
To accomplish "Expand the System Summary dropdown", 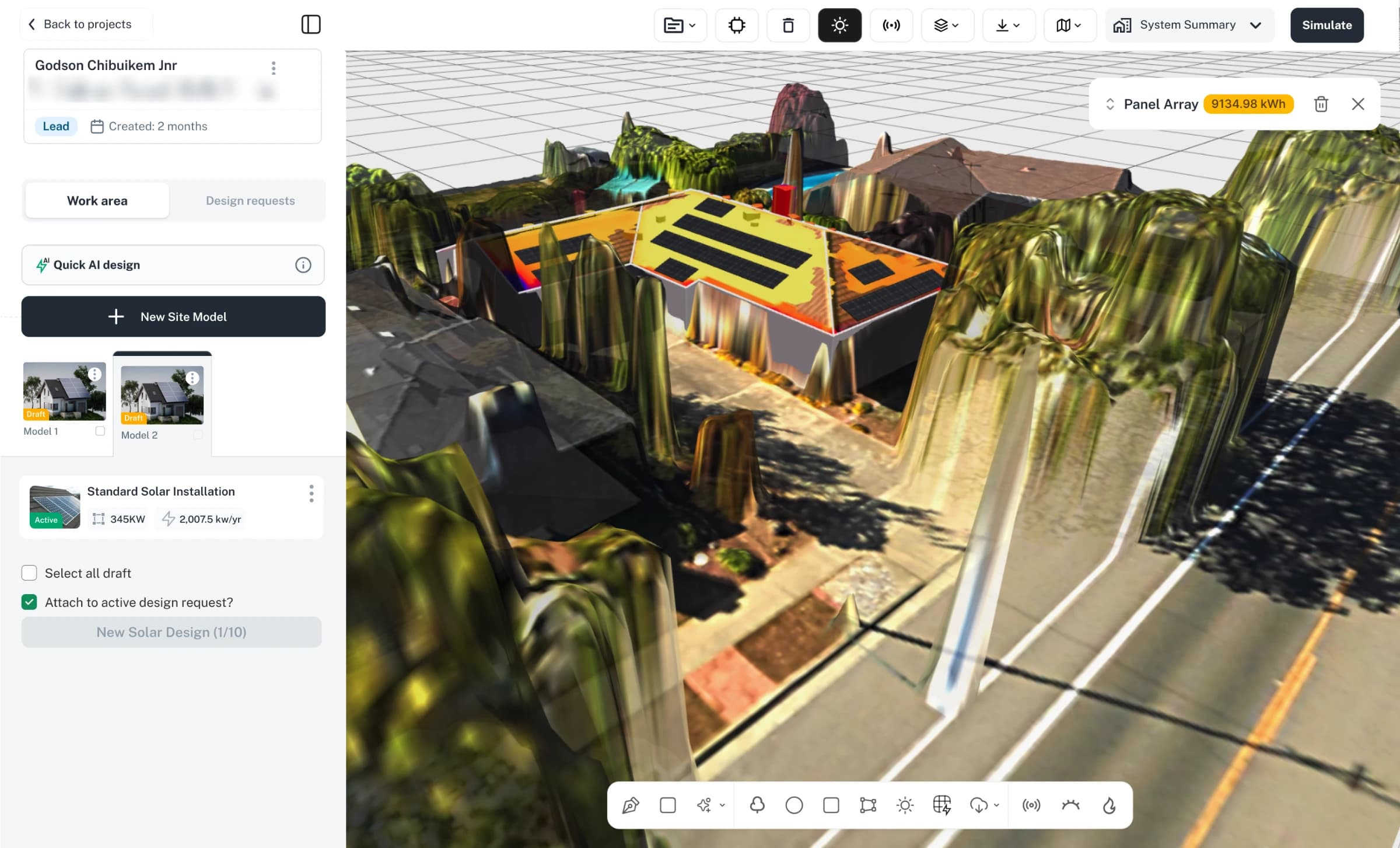I will tap(1189, 25).
